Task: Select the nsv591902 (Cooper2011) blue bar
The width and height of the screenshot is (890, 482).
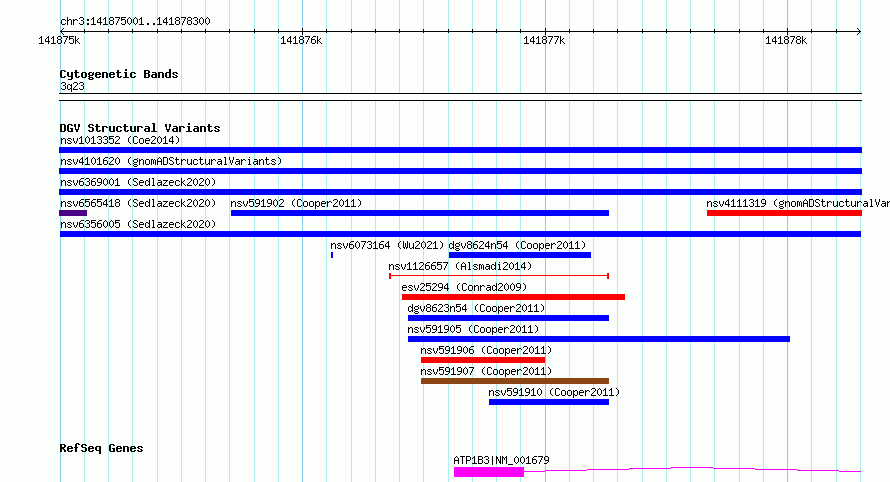Action: 419,213
